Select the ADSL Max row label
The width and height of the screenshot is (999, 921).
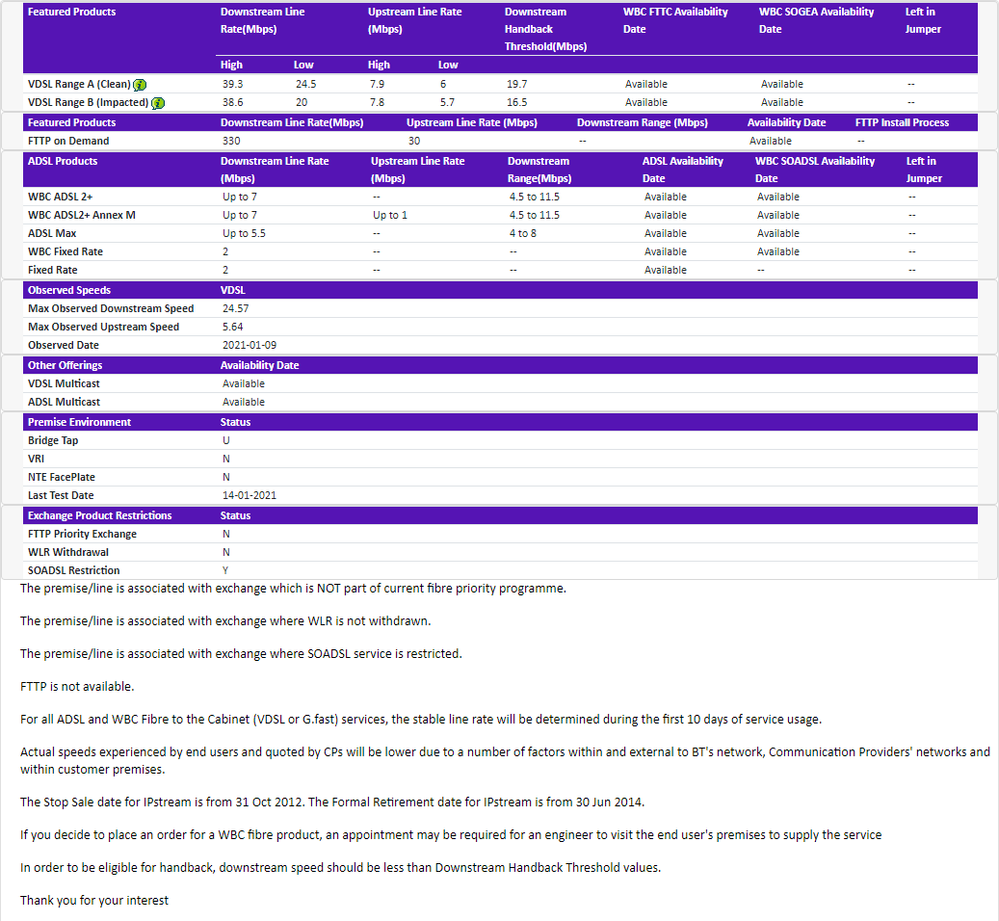coord(52,233)
